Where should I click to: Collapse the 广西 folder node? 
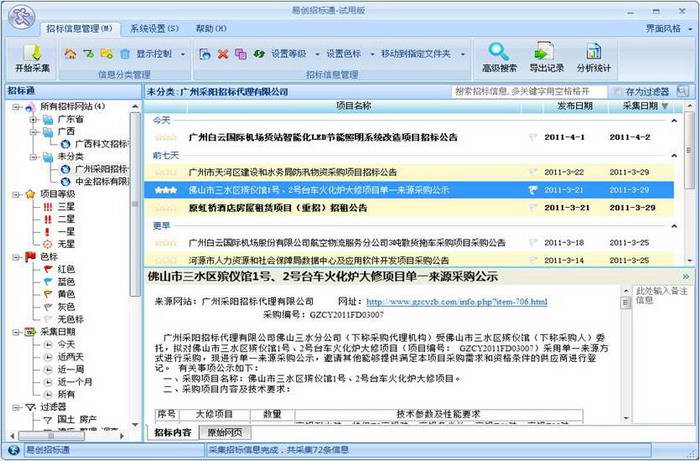click(x=33, y=132)
